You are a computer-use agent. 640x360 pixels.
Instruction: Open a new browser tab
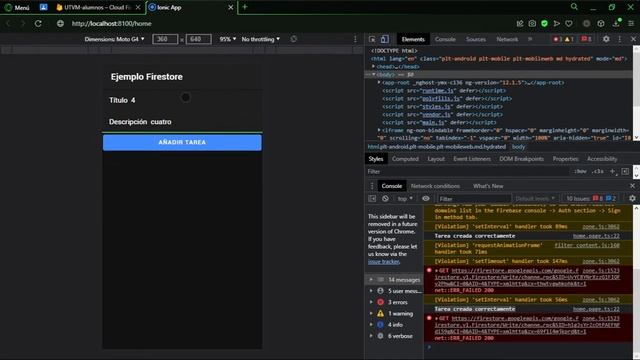tap(245, 7)
